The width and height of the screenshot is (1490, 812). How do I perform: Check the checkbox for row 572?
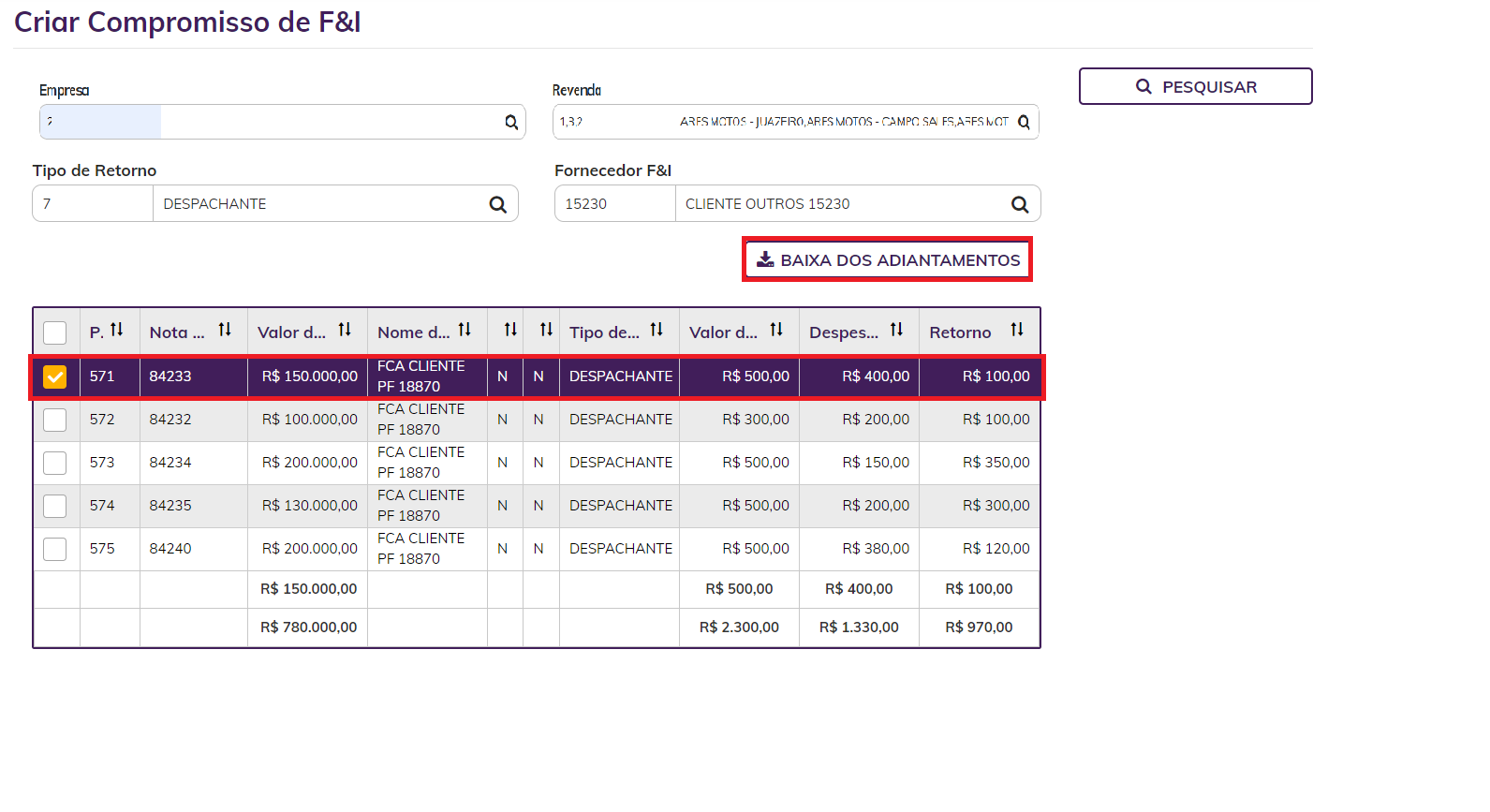[55, 420]
